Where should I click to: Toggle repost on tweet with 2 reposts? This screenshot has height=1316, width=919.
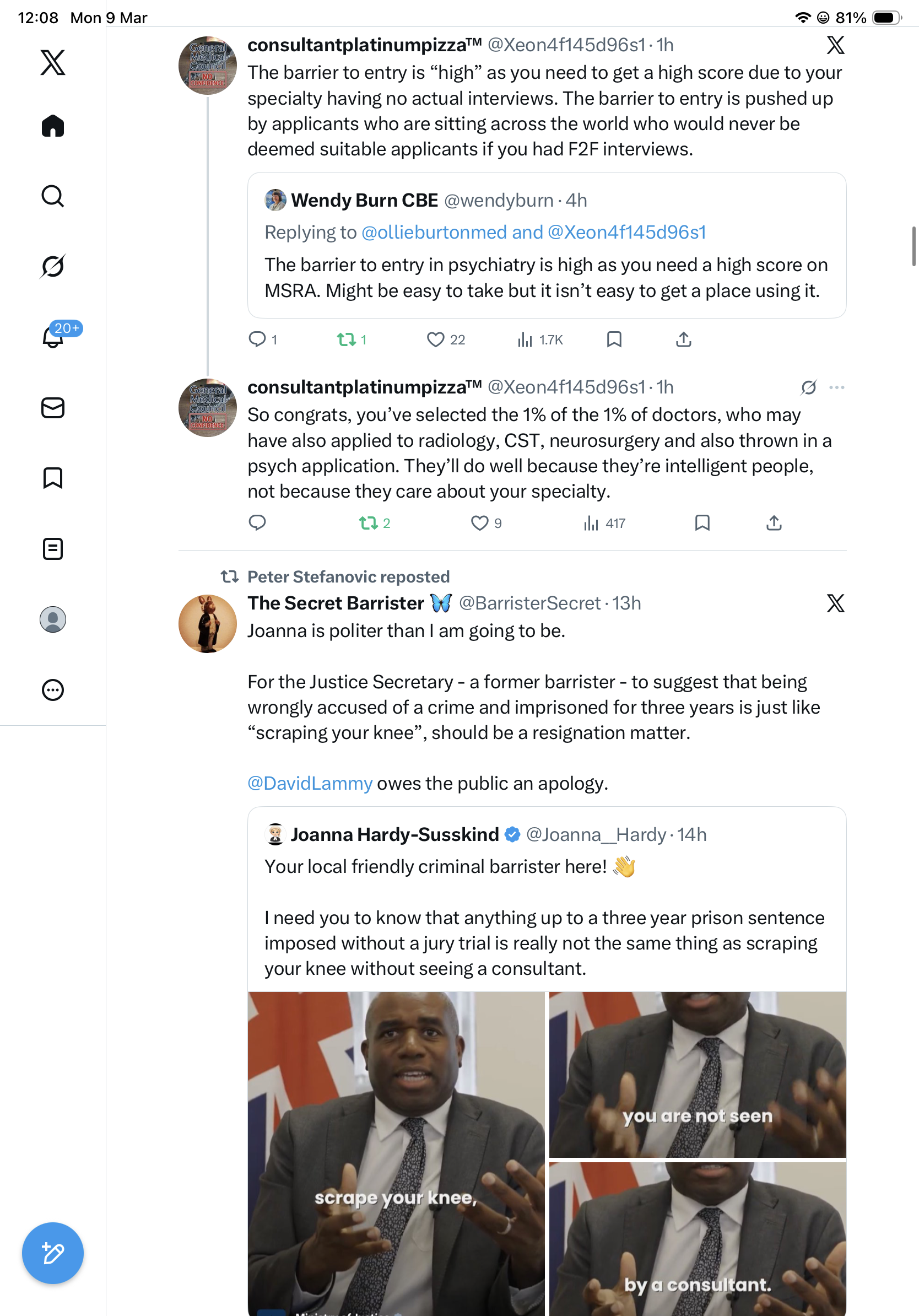tap(369, 523)
